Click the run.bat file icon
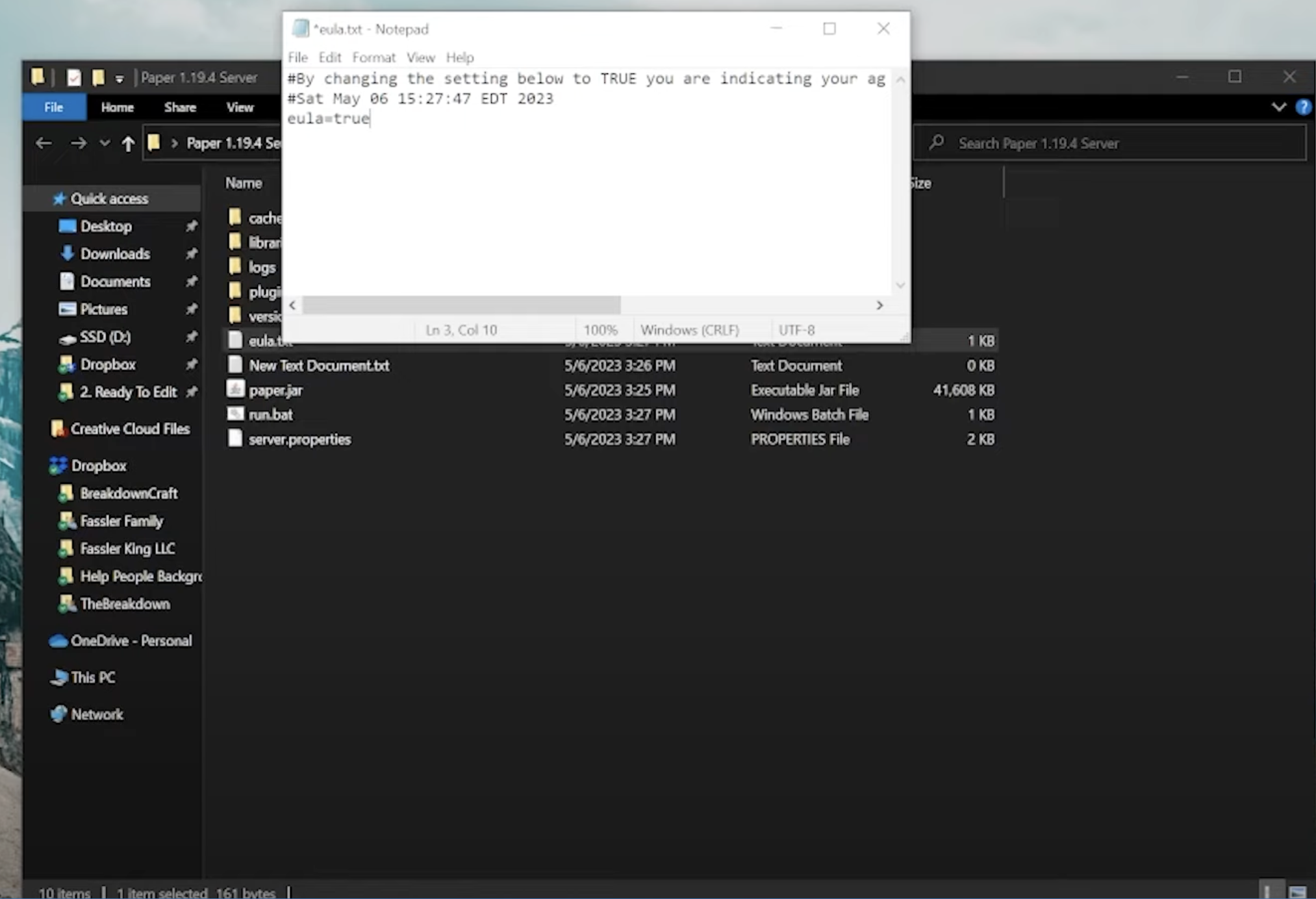The image size is (1316, 899). (x=235, y=414)
